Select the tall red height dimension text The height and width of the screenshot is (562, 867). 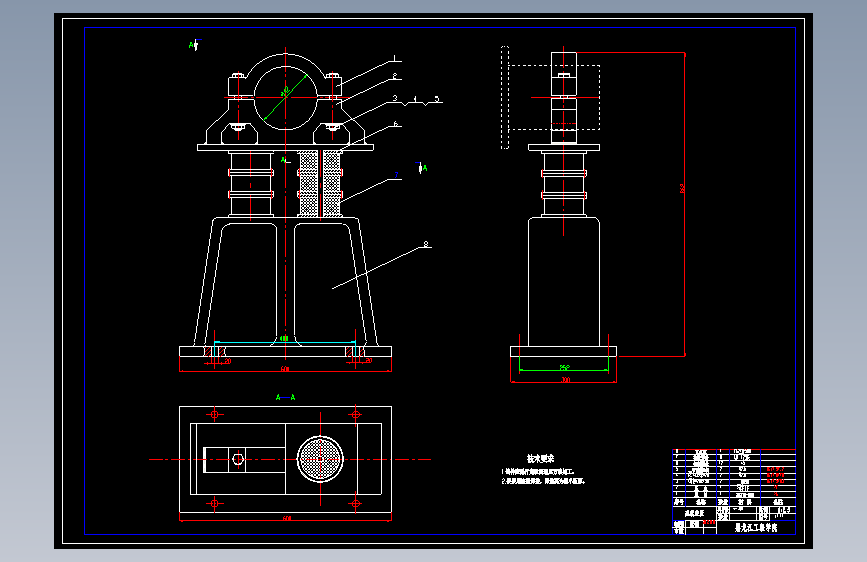(x=682, y=189)
